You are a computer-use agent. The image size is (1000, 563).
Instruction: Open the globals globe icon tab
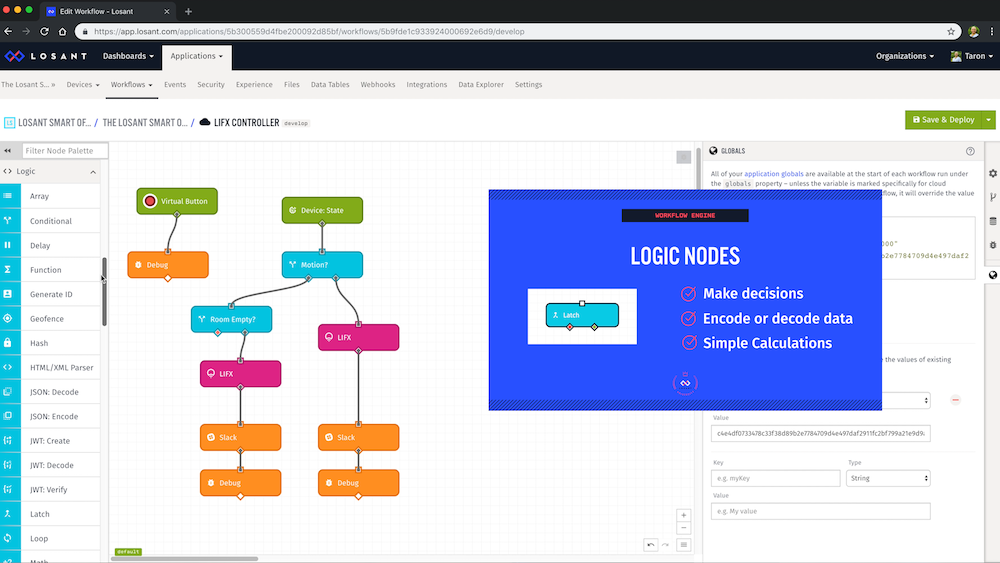[x=992, y=275]
